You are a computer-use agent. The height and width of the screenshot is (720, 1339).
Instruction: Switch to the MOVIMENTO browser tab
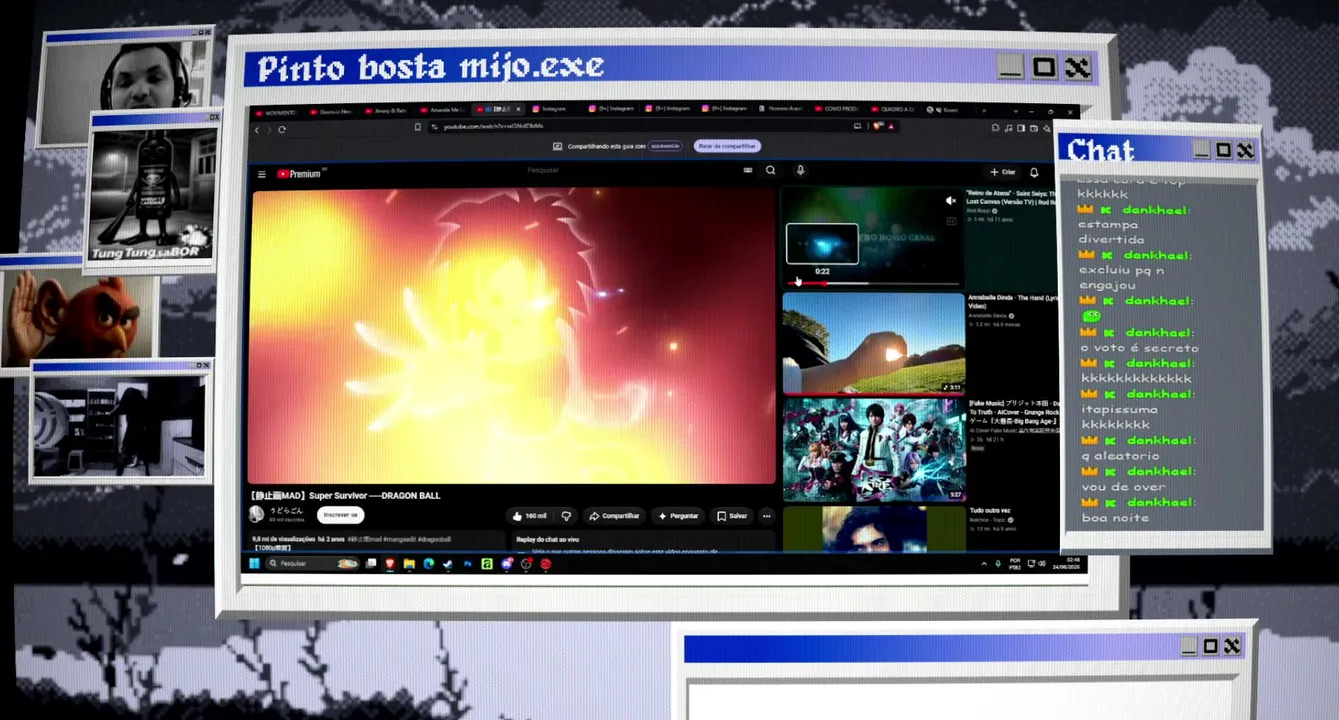coord(277,111)
